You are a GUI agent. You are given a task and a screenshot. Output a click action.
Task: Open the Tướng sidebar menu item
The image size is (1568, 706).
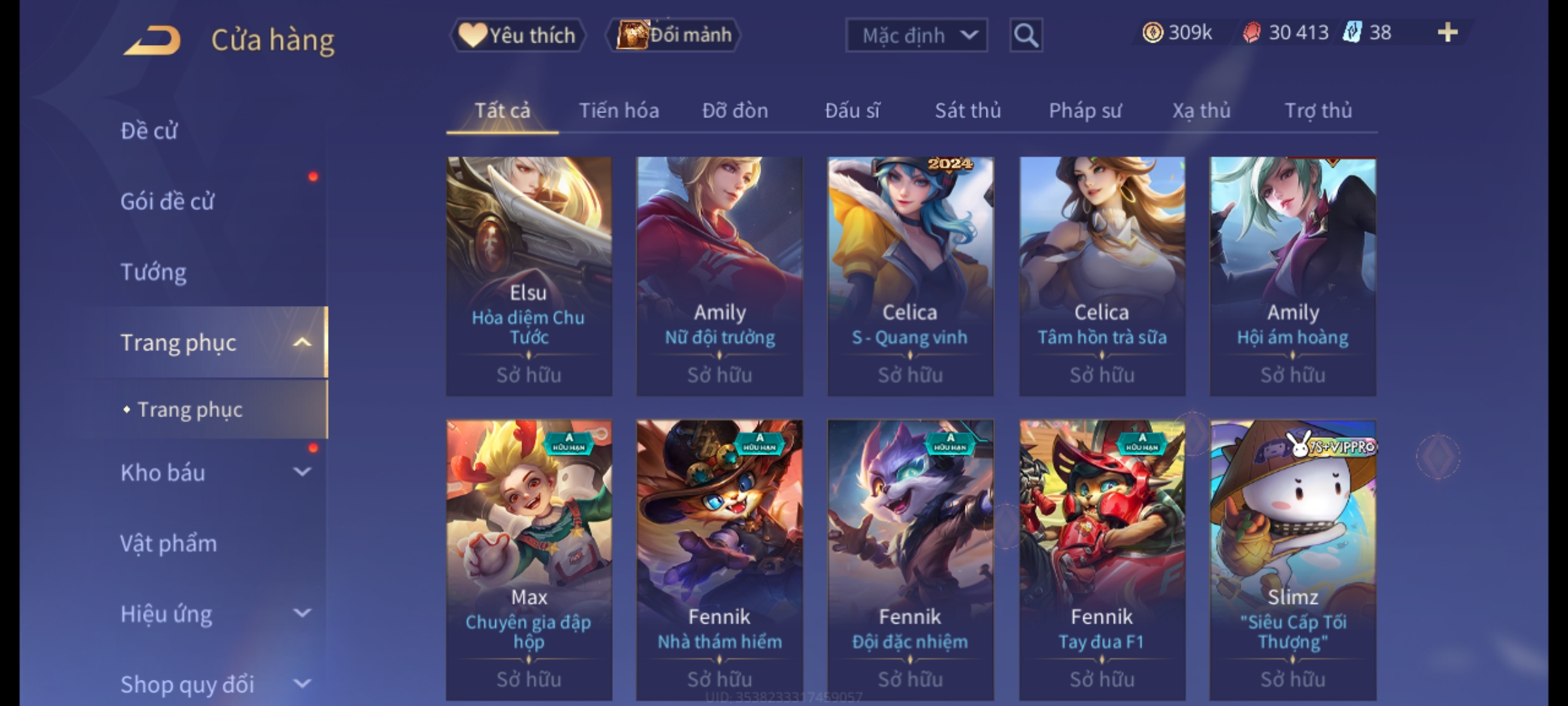coord(154,271)
